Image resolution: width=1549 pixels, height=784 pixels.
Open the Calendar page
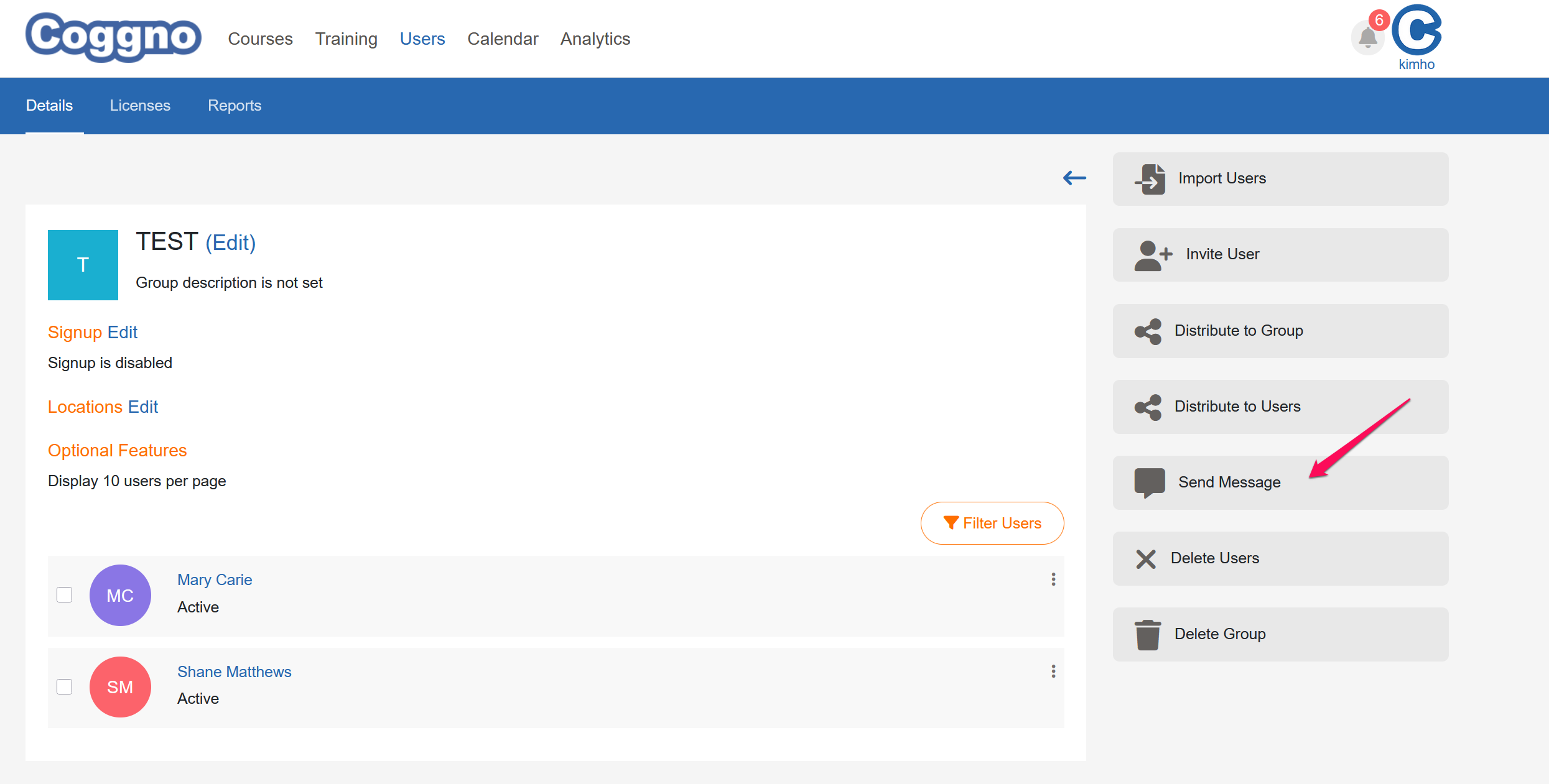tap(503, 39)
